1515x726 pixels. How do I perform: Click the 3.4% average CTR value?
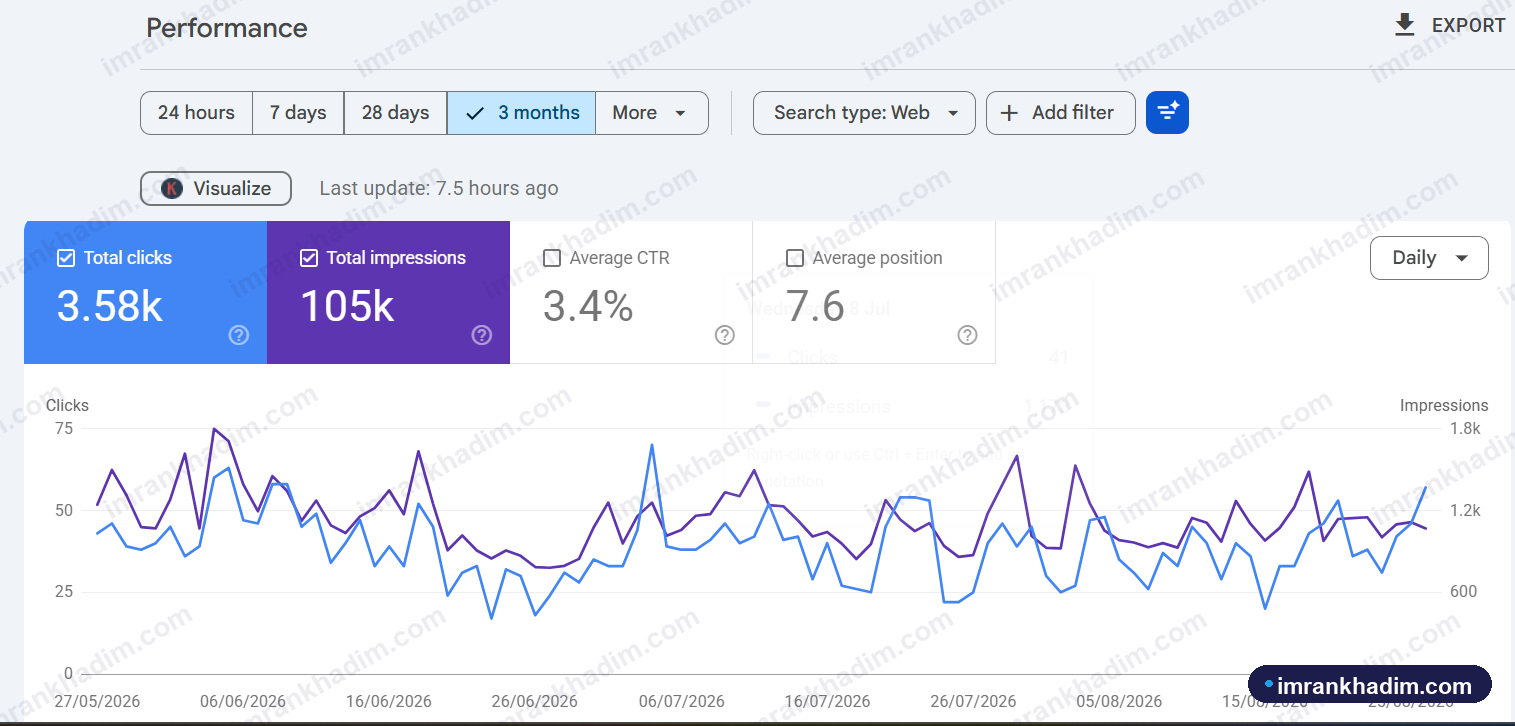point(588,307)
